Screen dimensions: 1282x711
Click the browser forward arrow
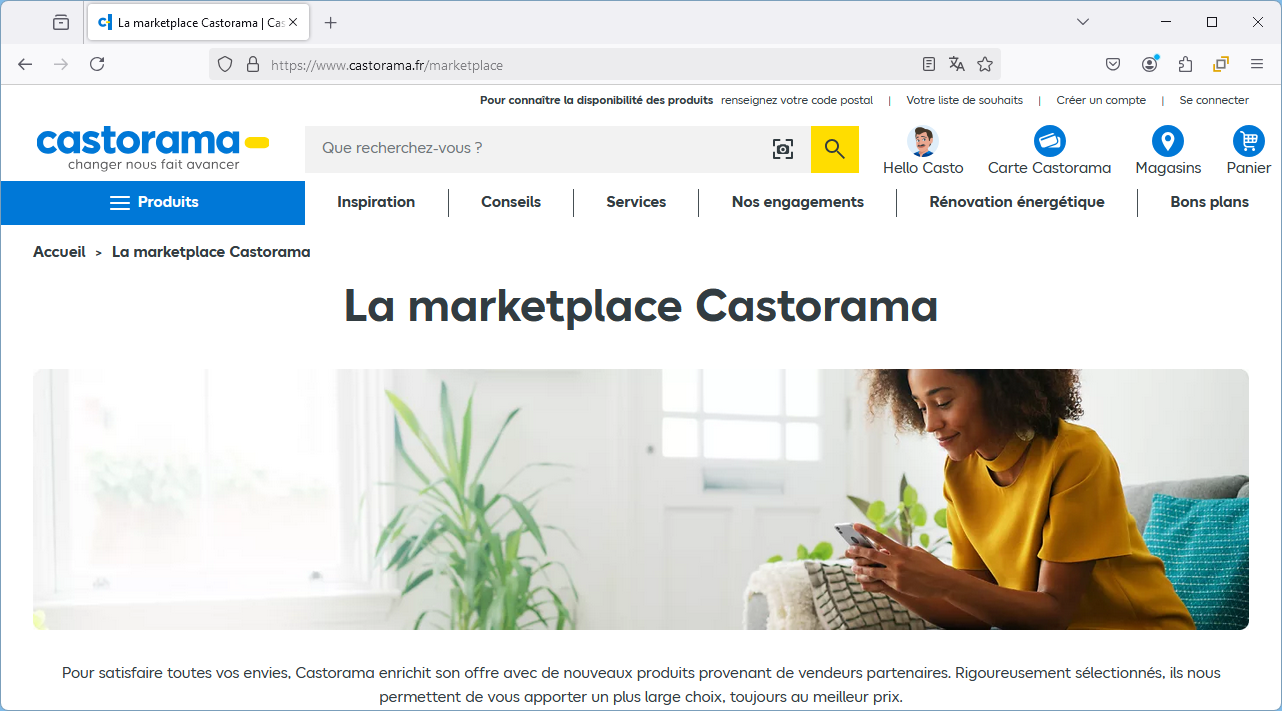(x=61, y=64)
